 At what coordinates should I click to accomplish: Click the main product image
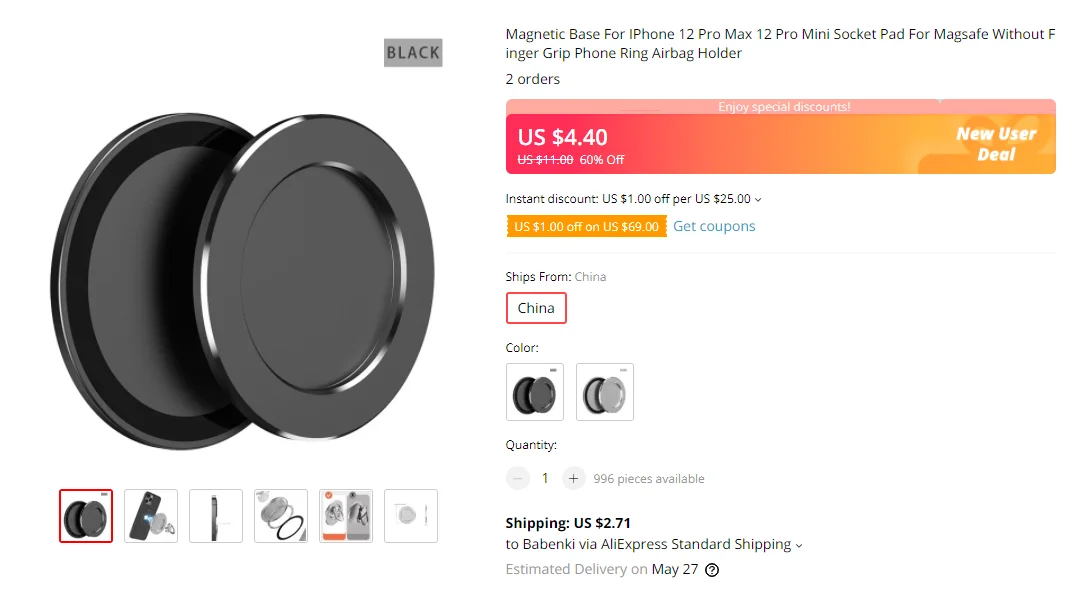tap(245, 275)
